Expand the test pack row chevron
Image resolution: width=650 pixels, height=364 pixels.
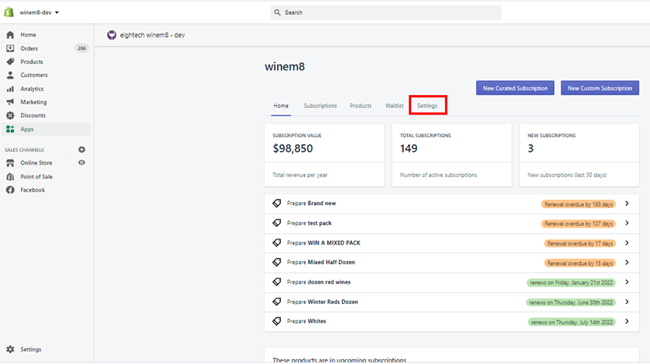pyautogui.click(x=627, y=223)
